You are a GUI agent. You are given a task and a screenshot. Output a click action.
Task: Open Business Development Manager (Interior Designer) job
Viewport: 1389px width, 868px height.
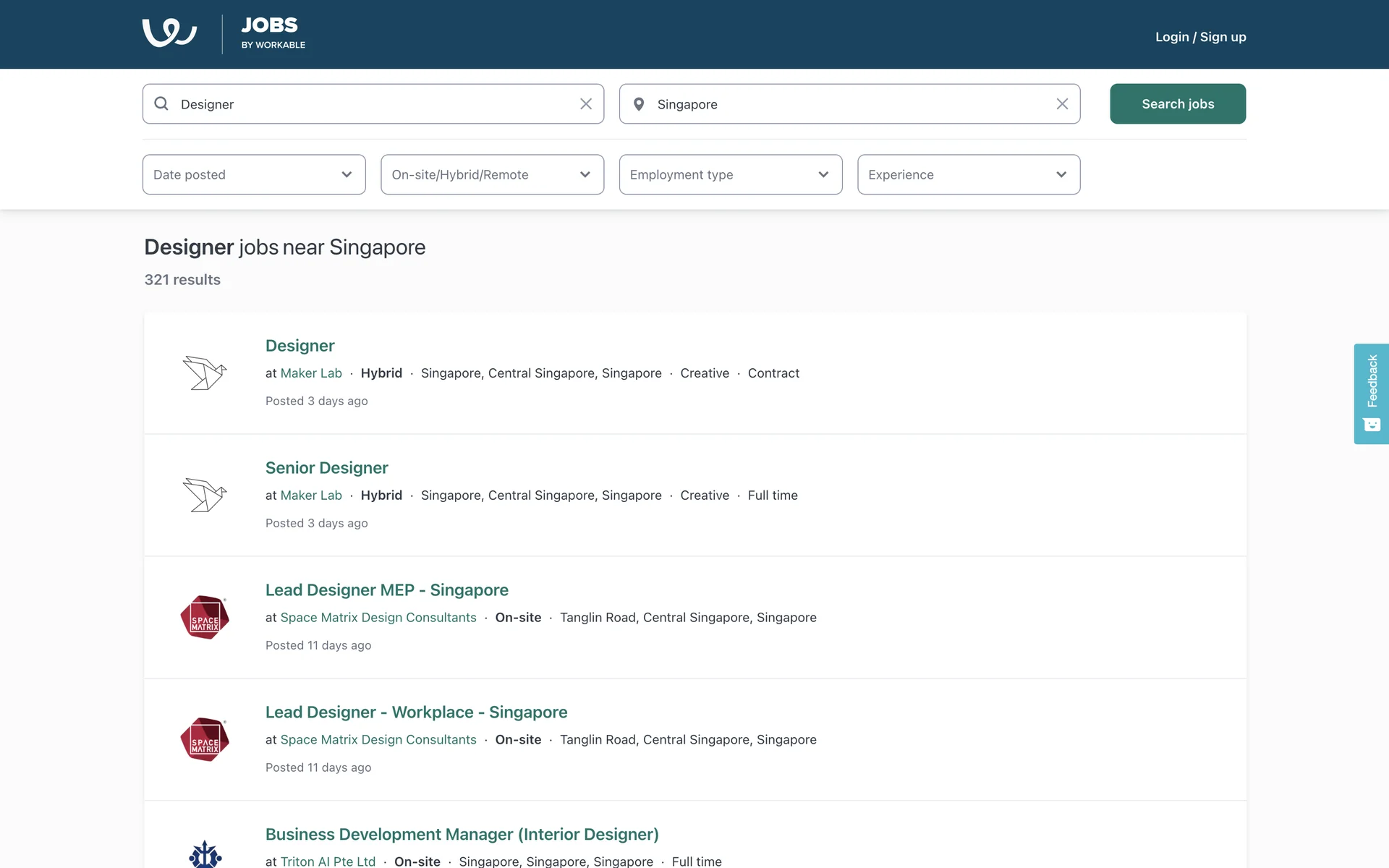(462, 834)
